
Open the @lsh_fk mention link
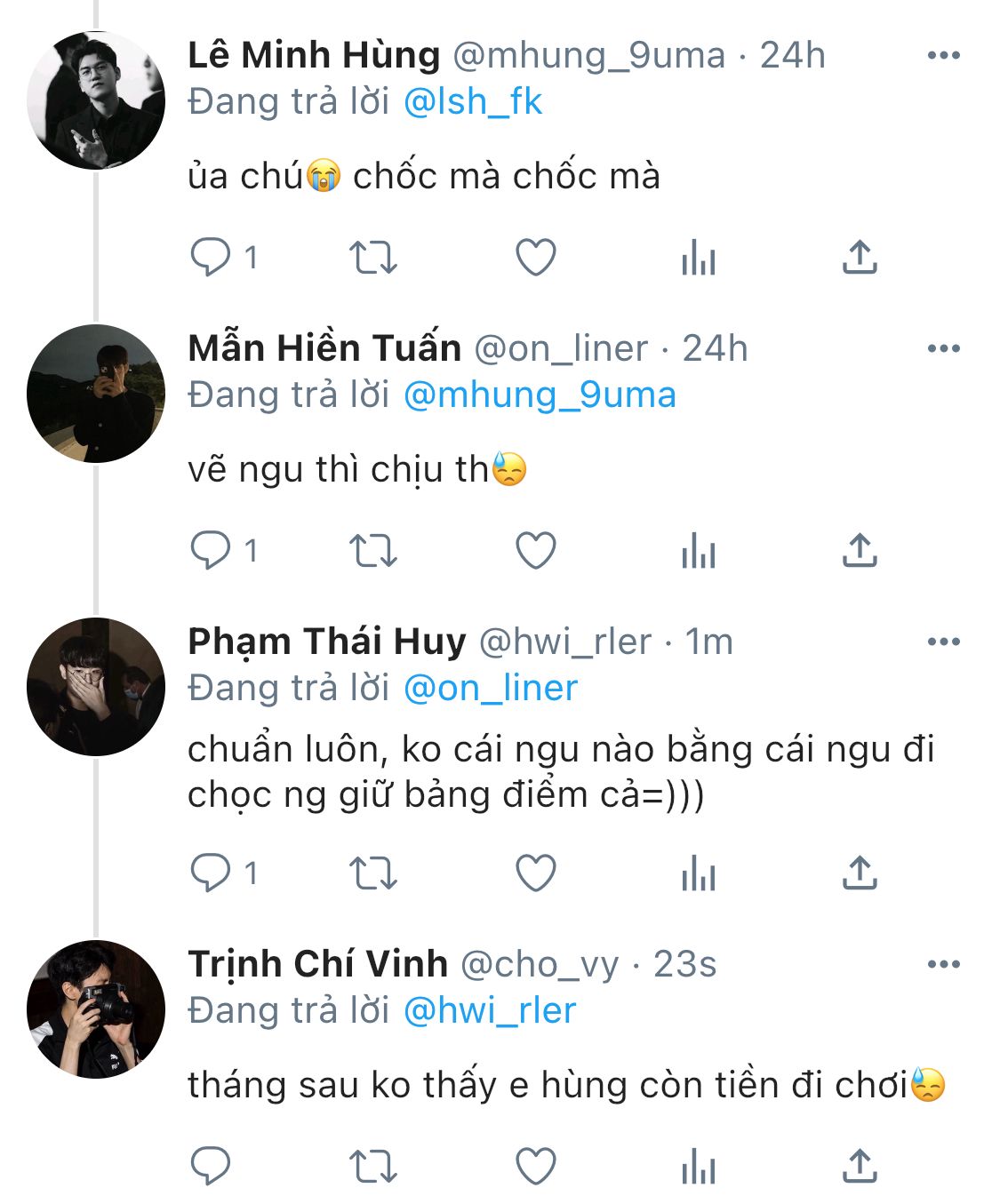[x=473, y=102]
